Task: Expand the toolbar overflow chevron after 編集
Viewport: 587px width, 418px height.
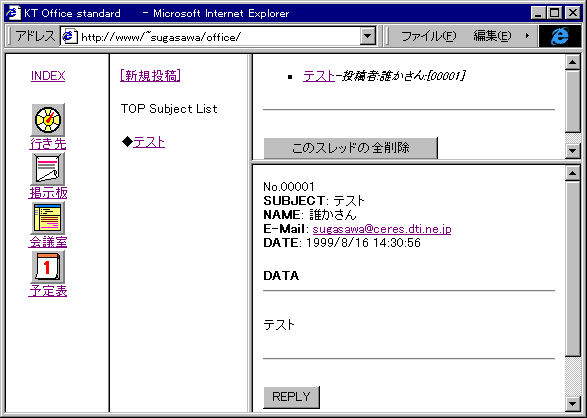Action: click(x=527, y=36)
